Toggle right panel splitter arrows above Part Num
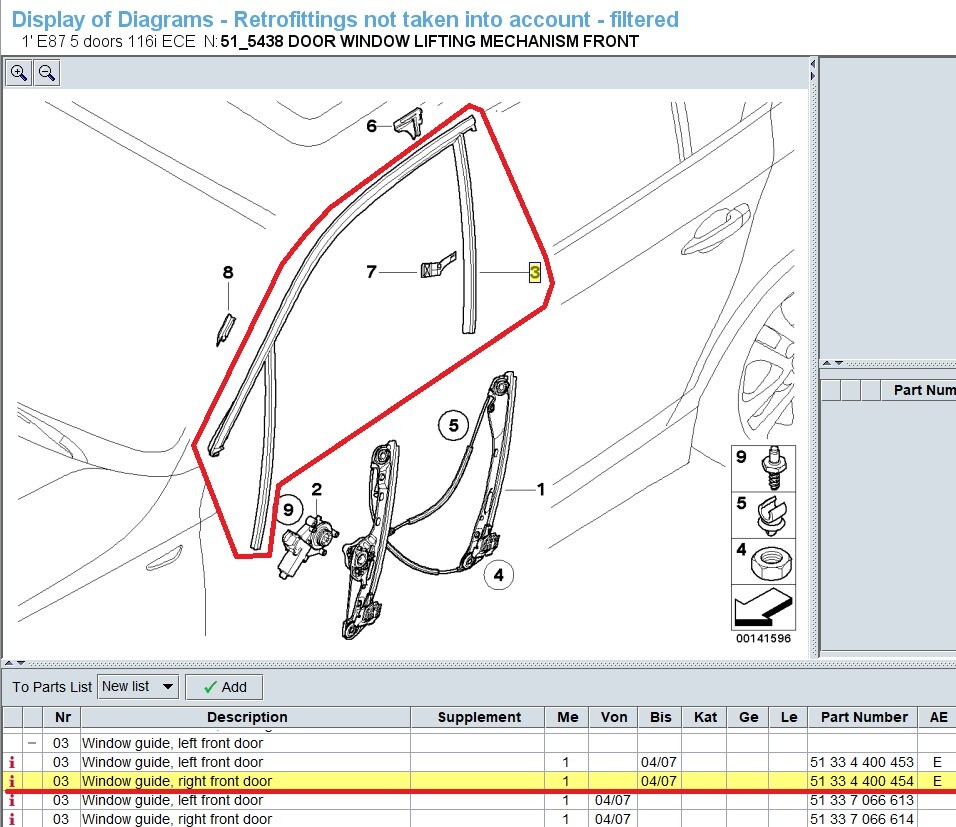The image size is (956, 827). pyautogui.click(x=833, y=363)
